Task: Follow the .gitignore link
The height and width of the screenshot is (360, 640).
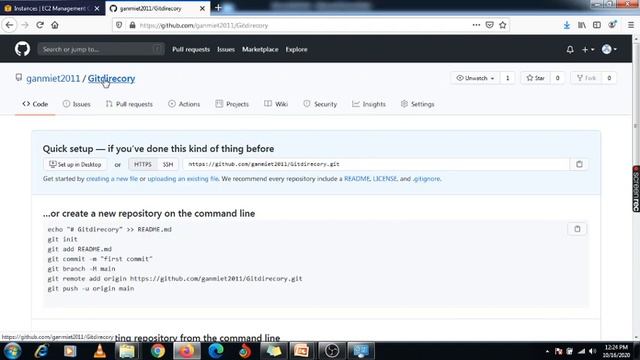Action: (427, 179)
